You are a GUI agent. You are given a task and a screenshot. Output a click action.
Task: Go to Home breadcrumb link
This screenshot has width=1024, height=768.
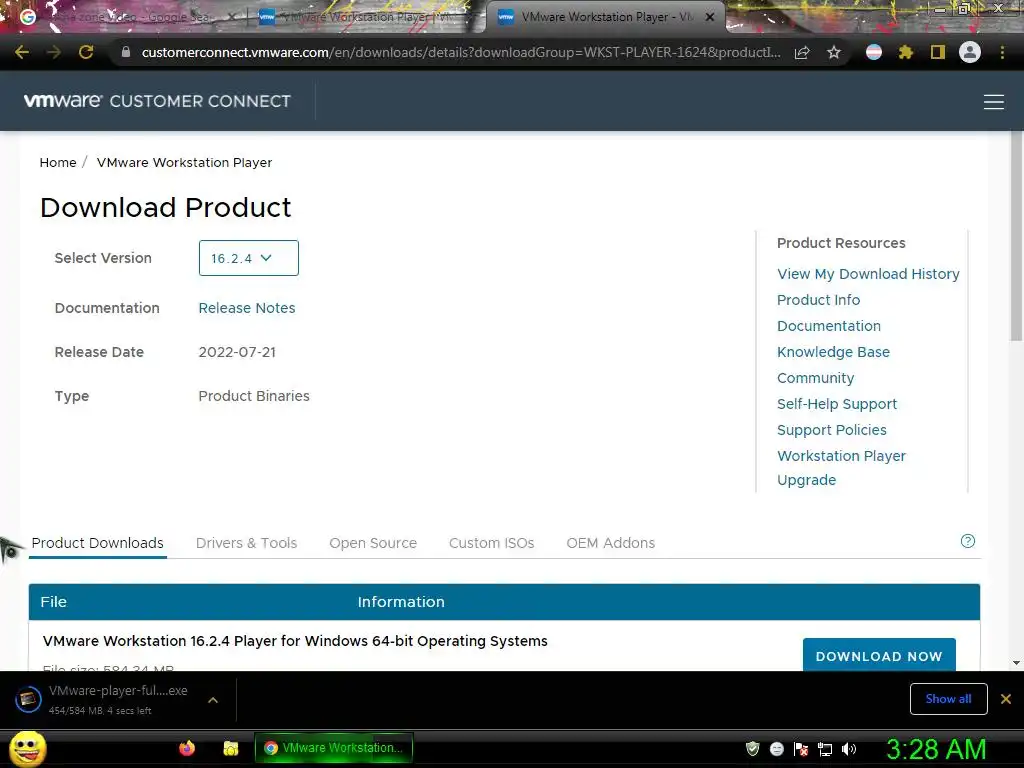[x=58, y=162]
